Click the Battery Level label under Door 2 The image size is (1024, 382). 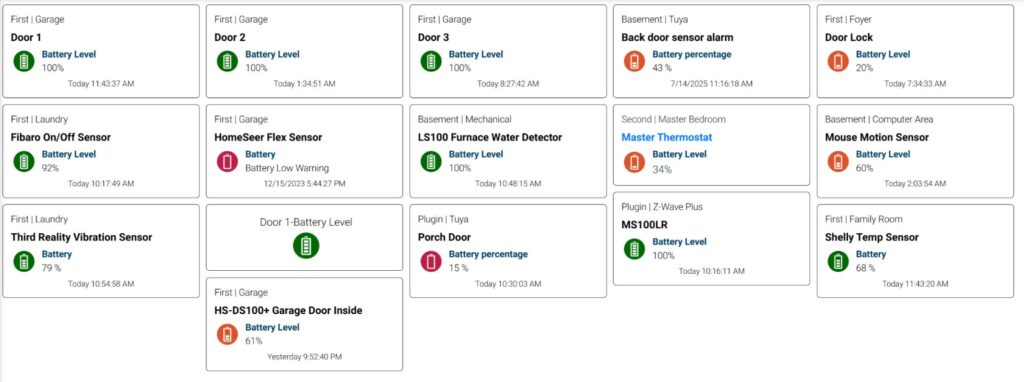coord(272,54)
